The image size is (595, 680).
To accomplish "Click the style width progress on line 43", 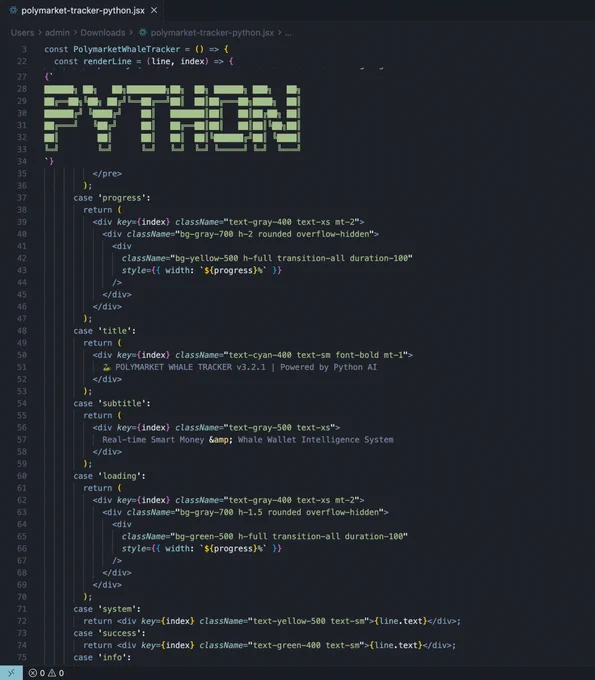I will coord(202,270).
